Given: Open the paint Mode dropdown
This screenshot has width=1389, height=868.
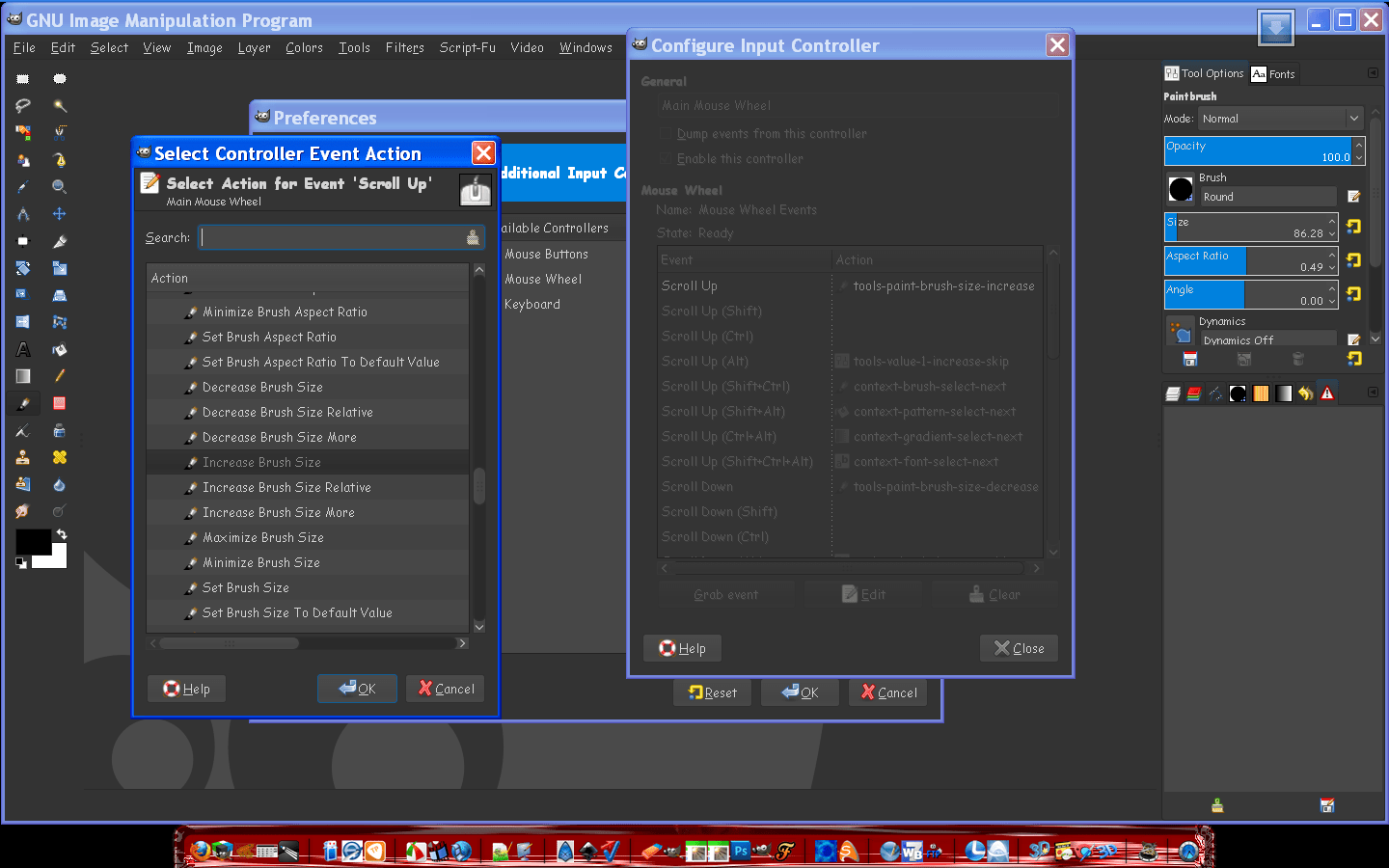Looking at the screenshot, I should coord(1281,119).
